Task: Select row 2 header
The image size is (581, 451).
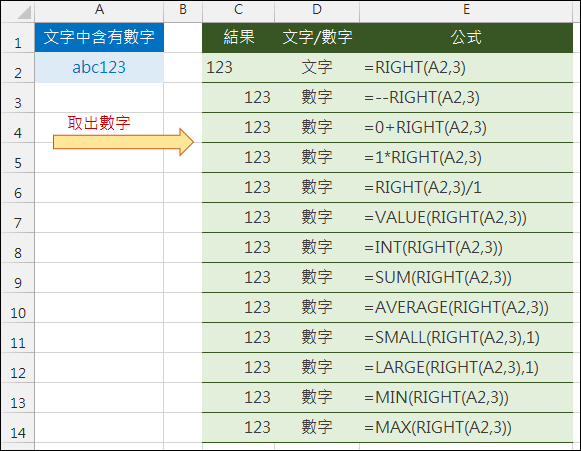Action: [17, 68]
